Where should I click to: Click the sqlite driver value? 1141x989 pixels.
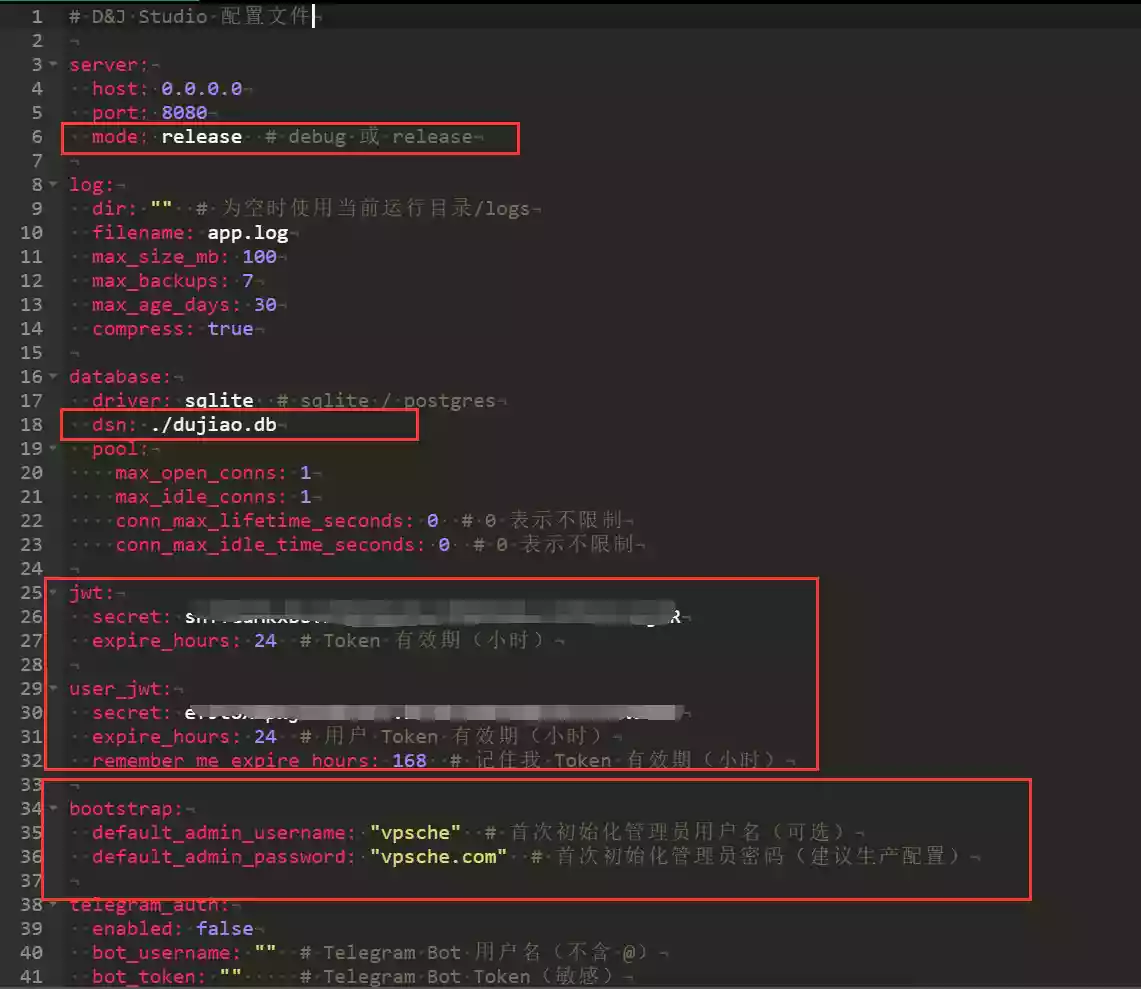(x=219, y=401)
